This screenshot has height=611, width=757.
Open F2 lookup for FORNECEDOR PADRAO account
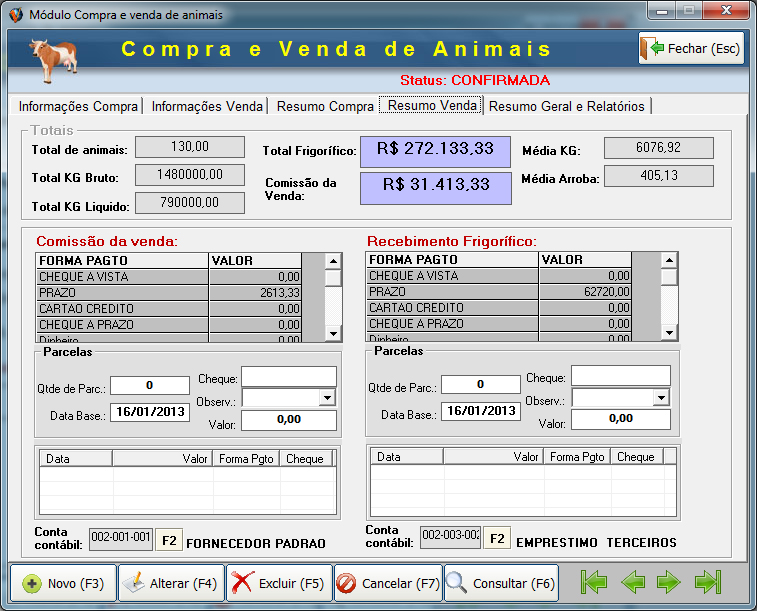pos(169,540)
